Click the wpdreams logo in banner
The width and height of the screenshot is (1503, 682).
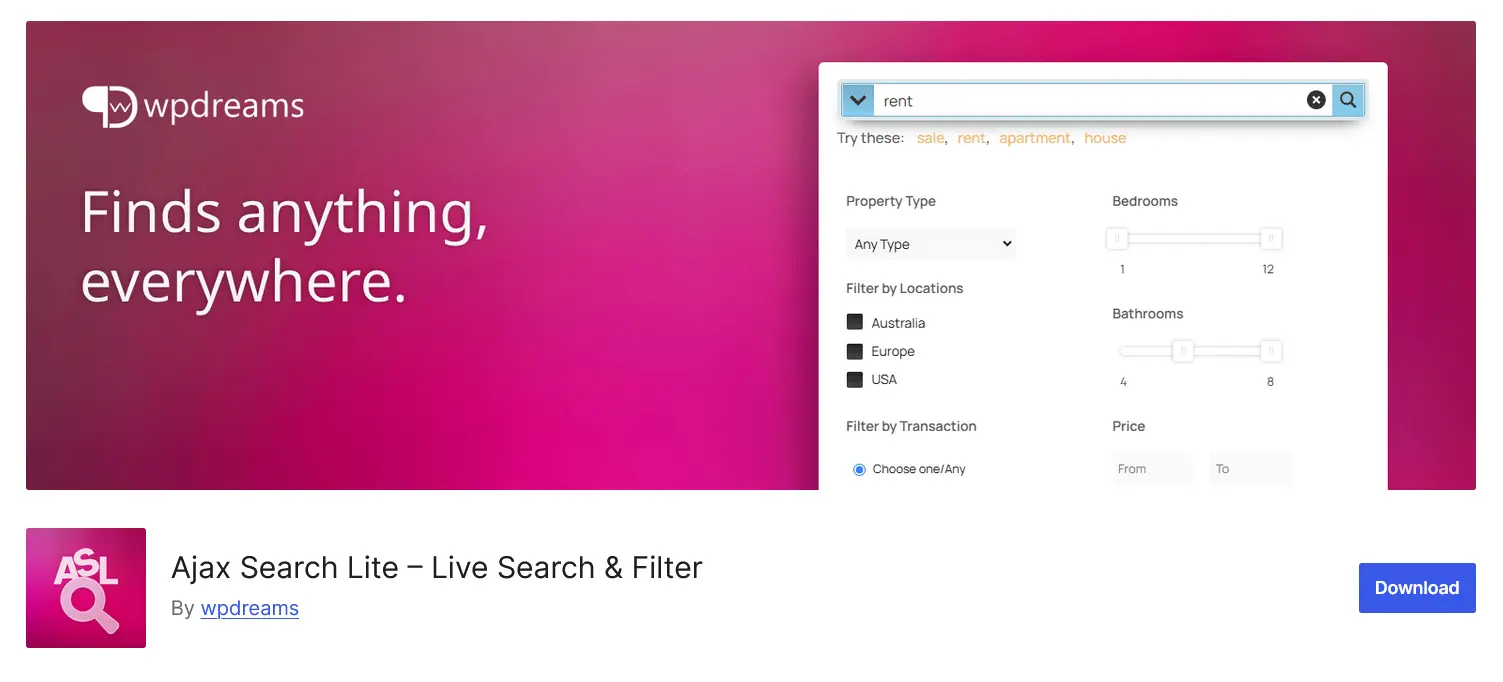pyautogui.click(x=193, y=106)
